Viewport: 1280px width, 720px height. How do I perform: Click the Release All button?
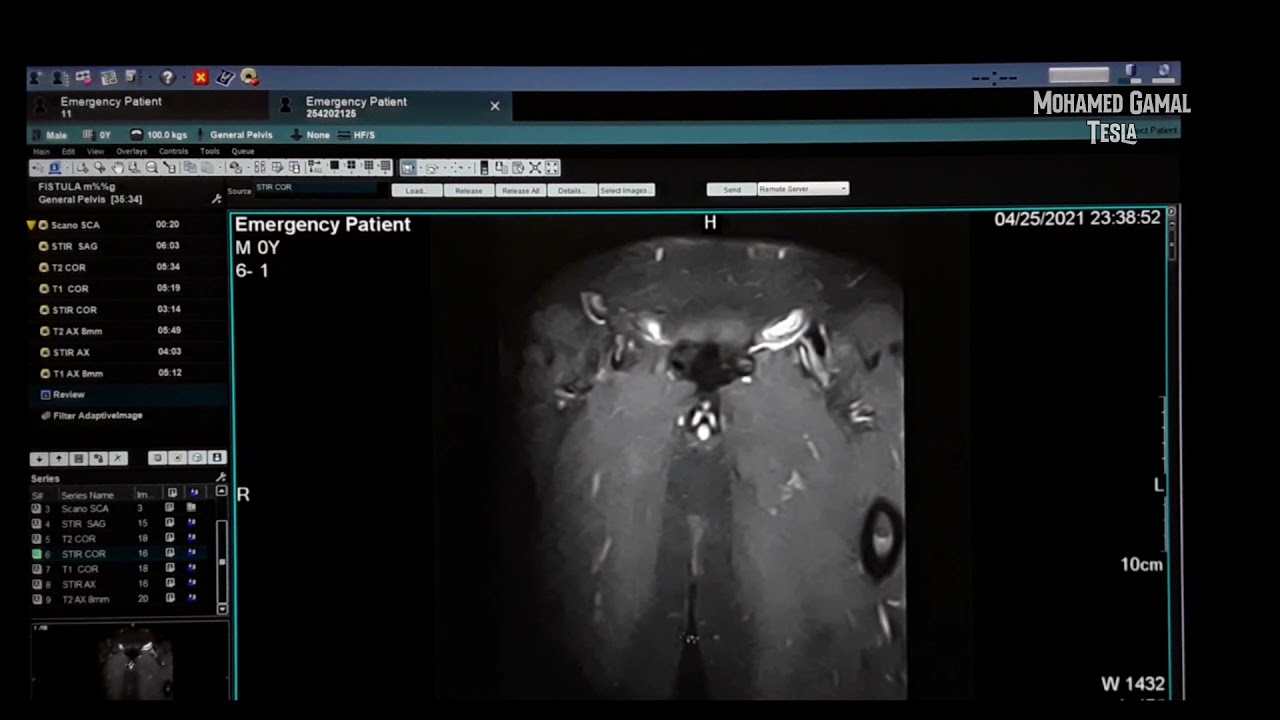[520, 190]
